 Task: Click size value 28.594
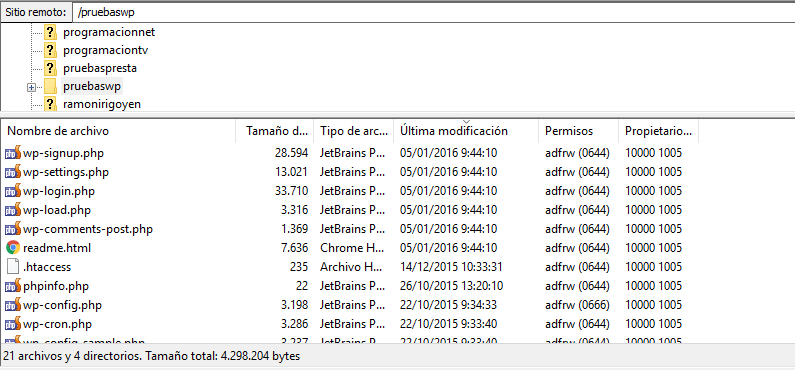[291, 153]
